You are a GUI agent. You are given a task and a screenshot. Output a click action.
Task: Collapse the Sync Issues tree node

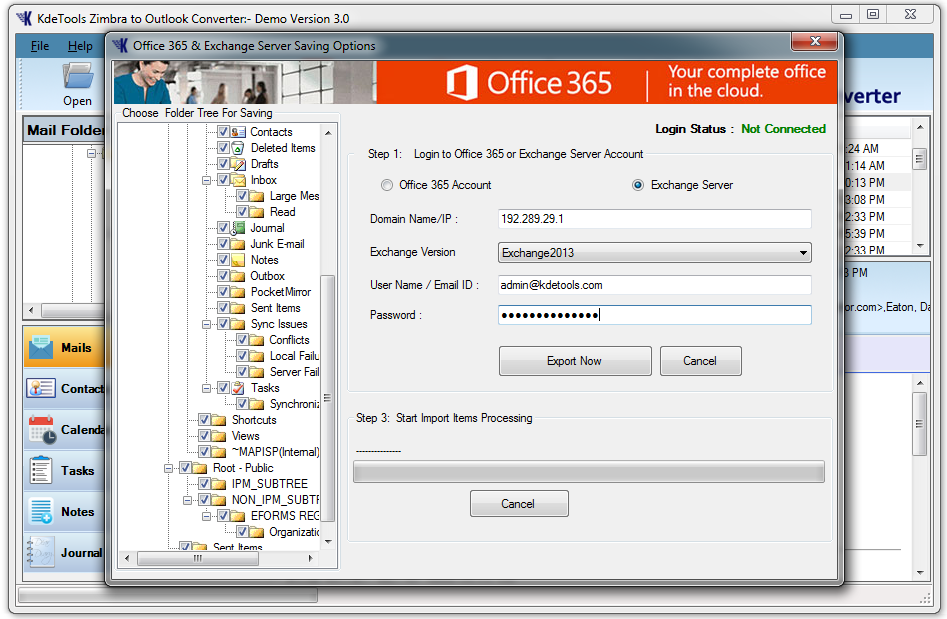click(x=207, y=324)
